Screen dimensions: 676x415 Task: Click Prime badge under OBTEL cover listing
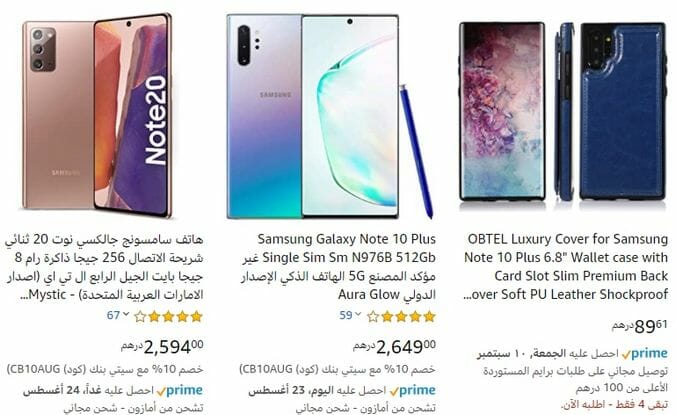point(645,354)
